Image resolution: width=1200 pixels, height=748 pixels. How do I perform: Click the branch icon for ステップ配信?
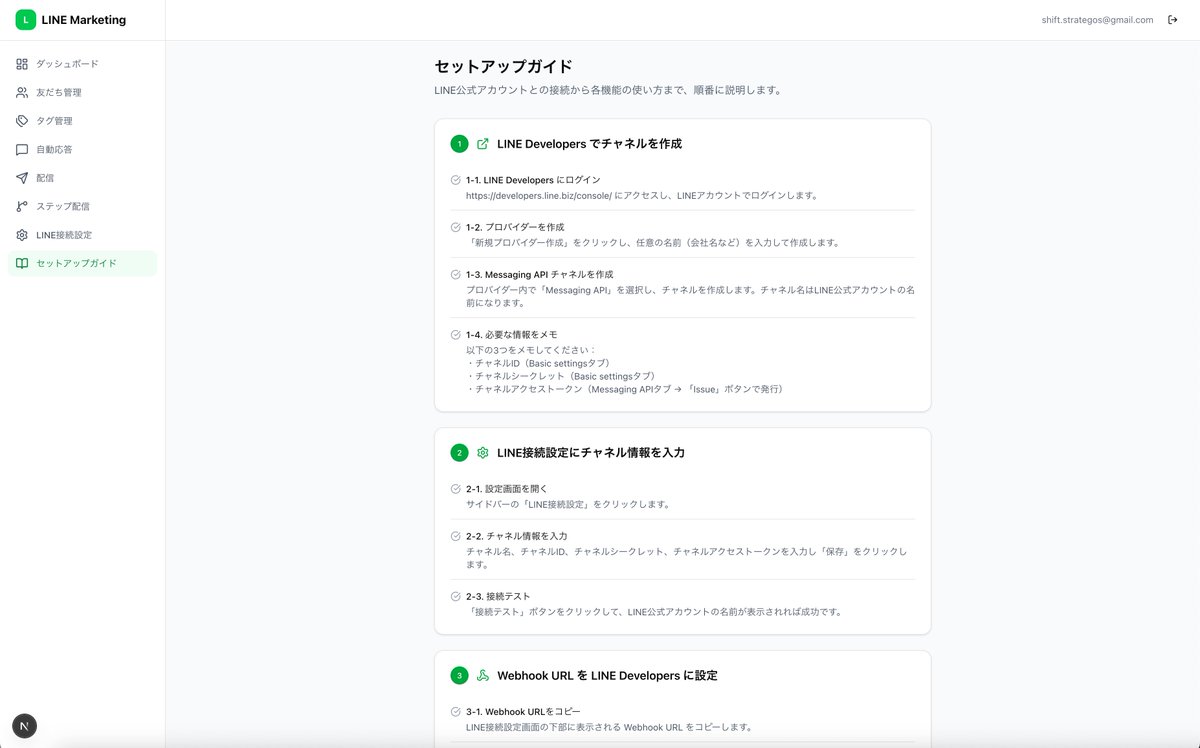22,207
